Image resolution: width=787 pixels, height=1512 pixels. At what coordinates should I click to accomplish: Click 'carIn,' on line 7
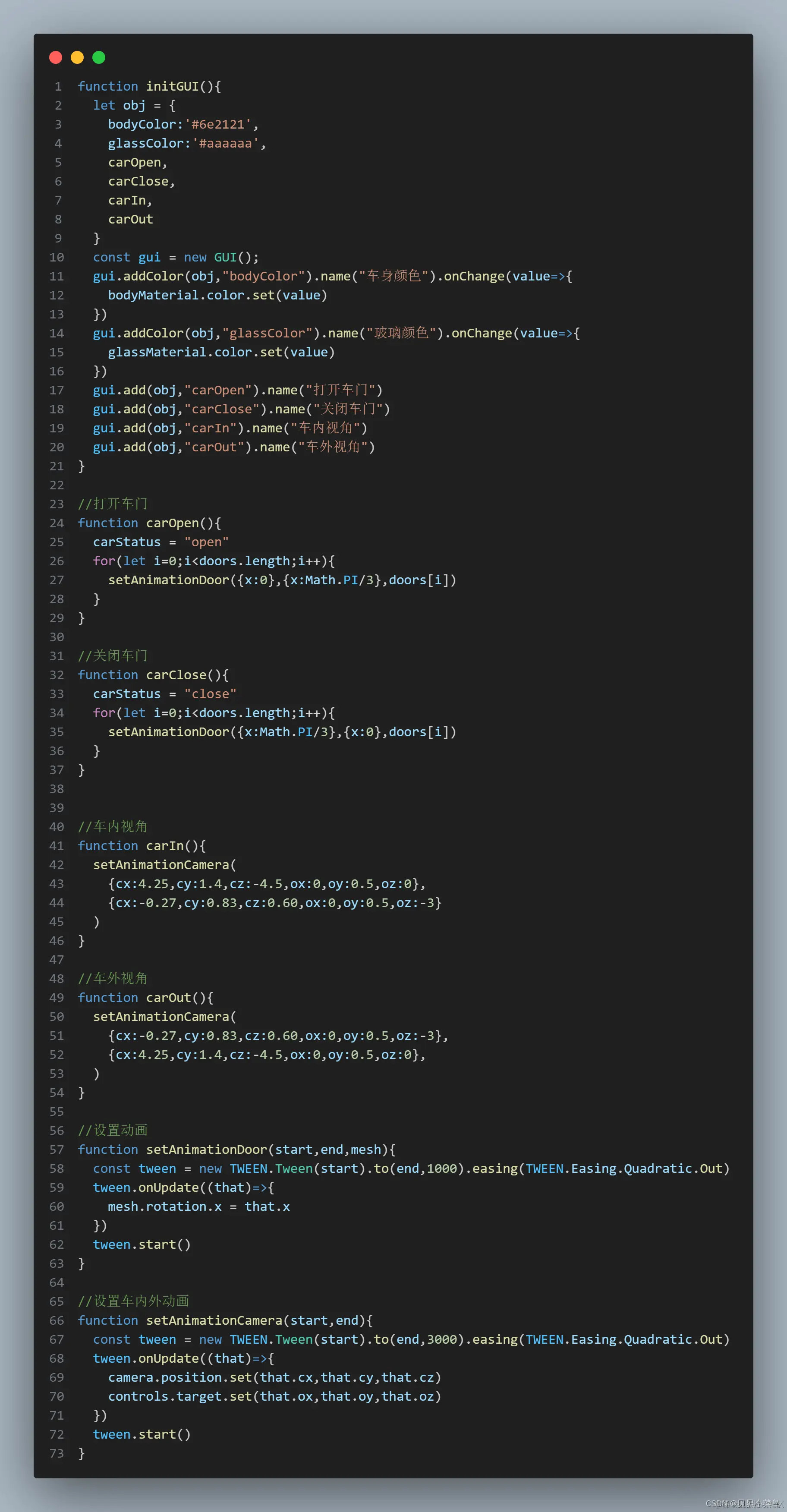tap(130, 200)
